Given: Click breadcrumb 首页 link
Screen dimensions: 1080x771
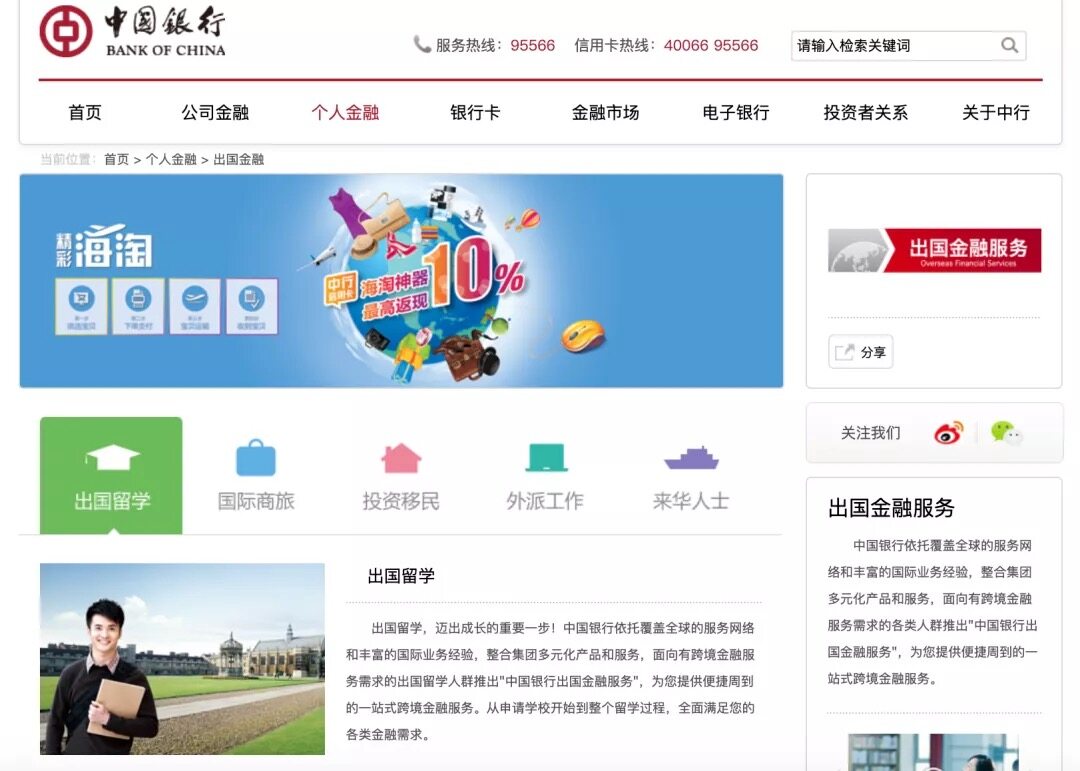Looking at the screenshot, I should coord(116,159).
